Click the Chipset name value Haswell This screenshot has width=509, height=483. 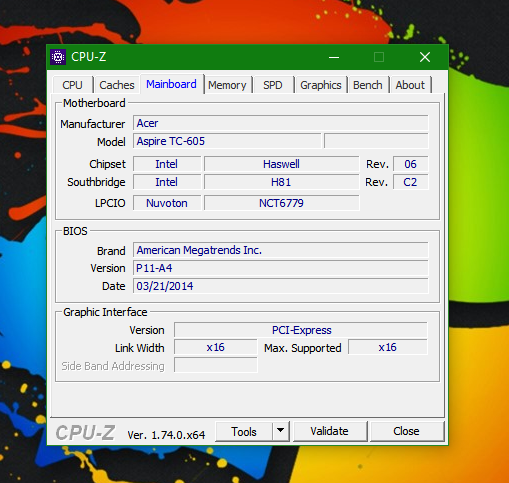tap(282, 164)
